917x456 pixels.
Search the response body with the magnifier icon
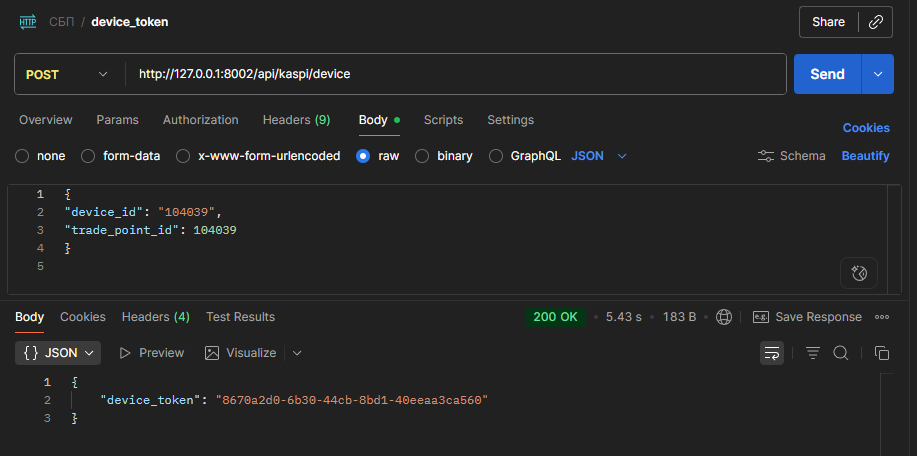pos(841,353)
